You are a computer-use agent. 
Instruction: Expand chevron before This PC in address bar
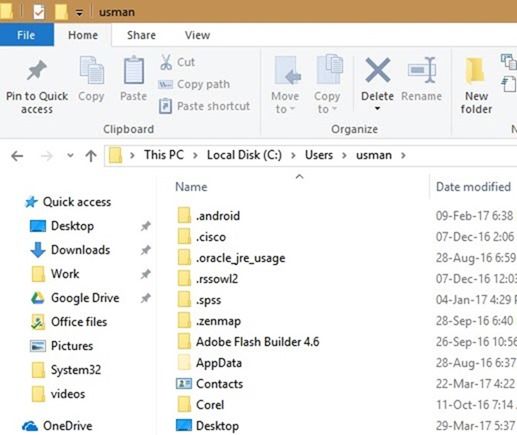coord(132,156)
